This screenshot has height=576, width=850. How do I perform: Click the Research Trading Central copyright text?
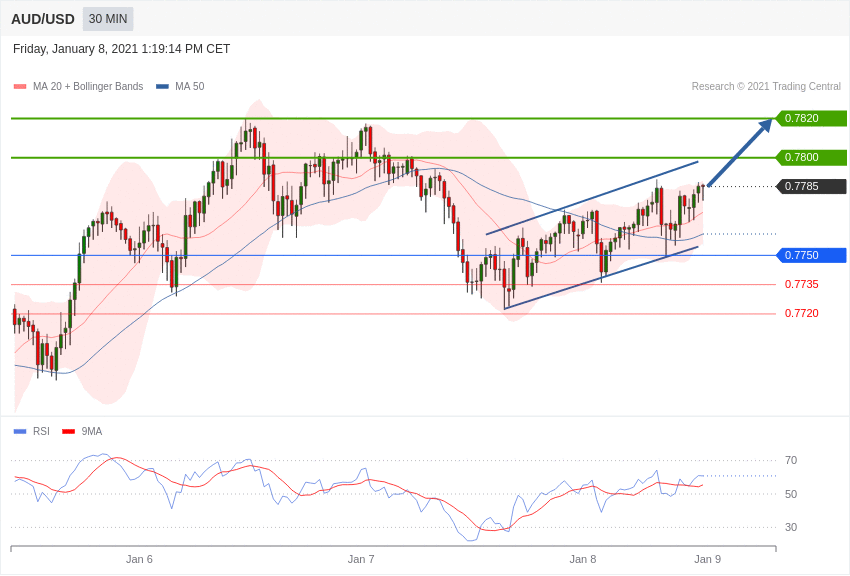point(766,87)
